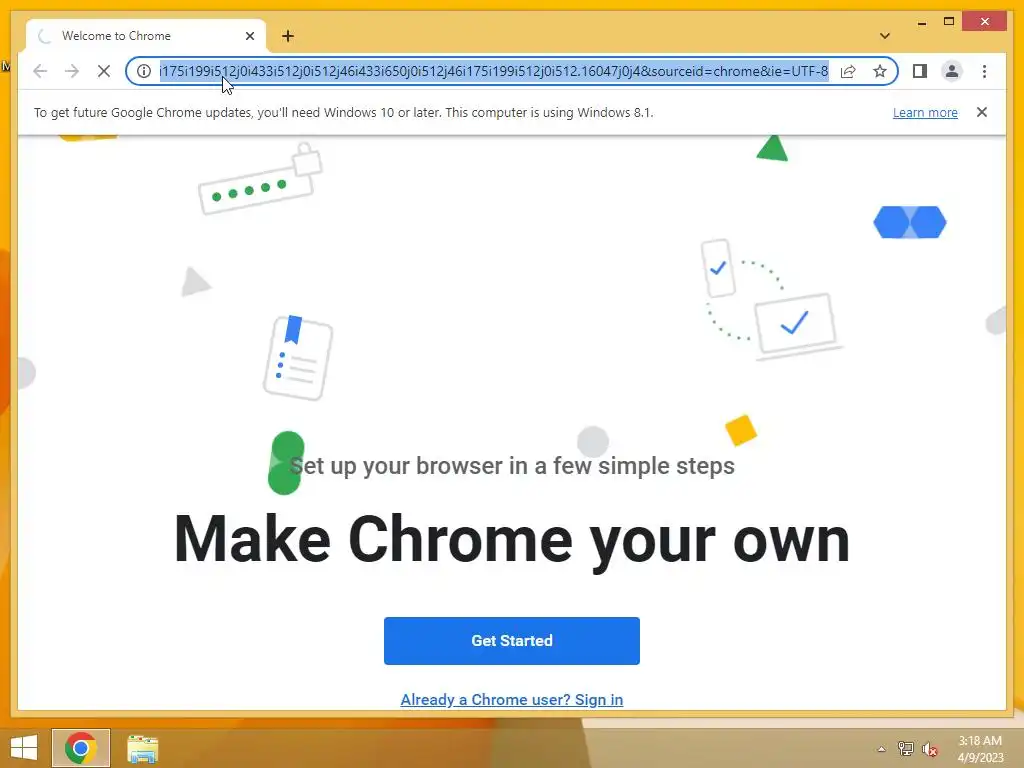Minimize the Chrome window
Screen dimensions: 1024x768
pyautogui.click(x=921, y=22)
